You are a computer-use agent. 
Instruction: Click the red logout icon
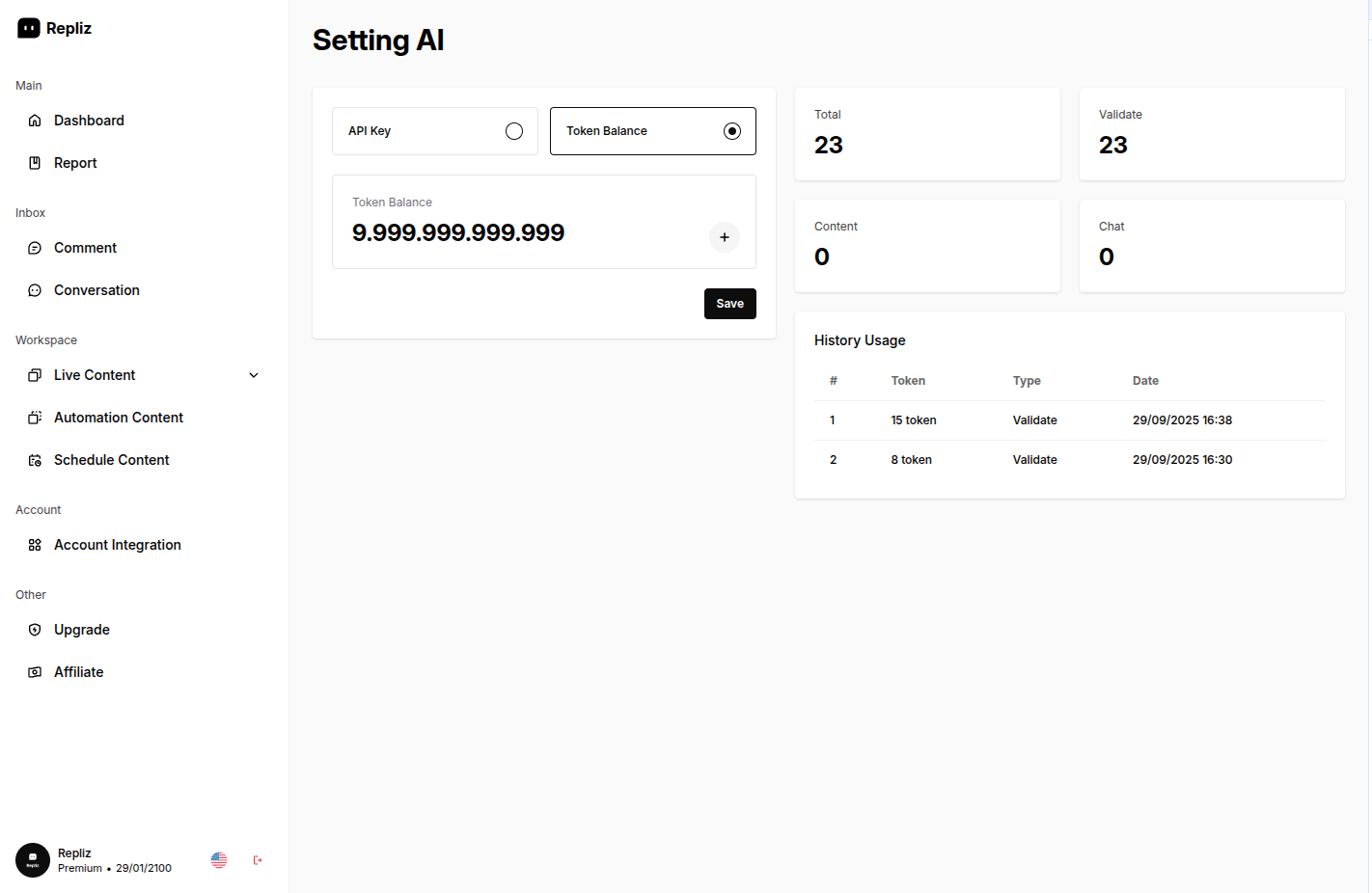coord(258,860)
